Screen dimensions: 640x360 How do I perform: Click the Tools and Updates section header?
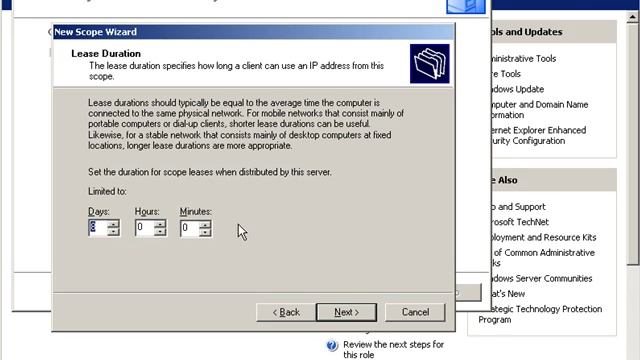point(554,32)
